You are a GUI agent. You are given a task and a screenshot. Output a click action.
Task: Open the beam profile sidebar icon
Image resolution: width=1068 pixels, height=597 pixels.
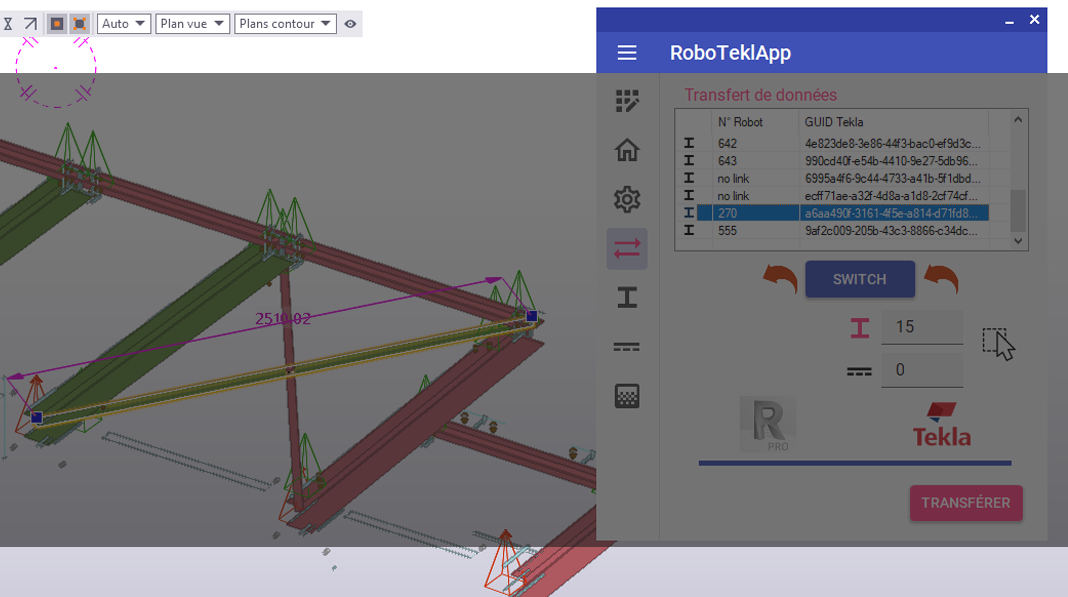click(627, 297)
